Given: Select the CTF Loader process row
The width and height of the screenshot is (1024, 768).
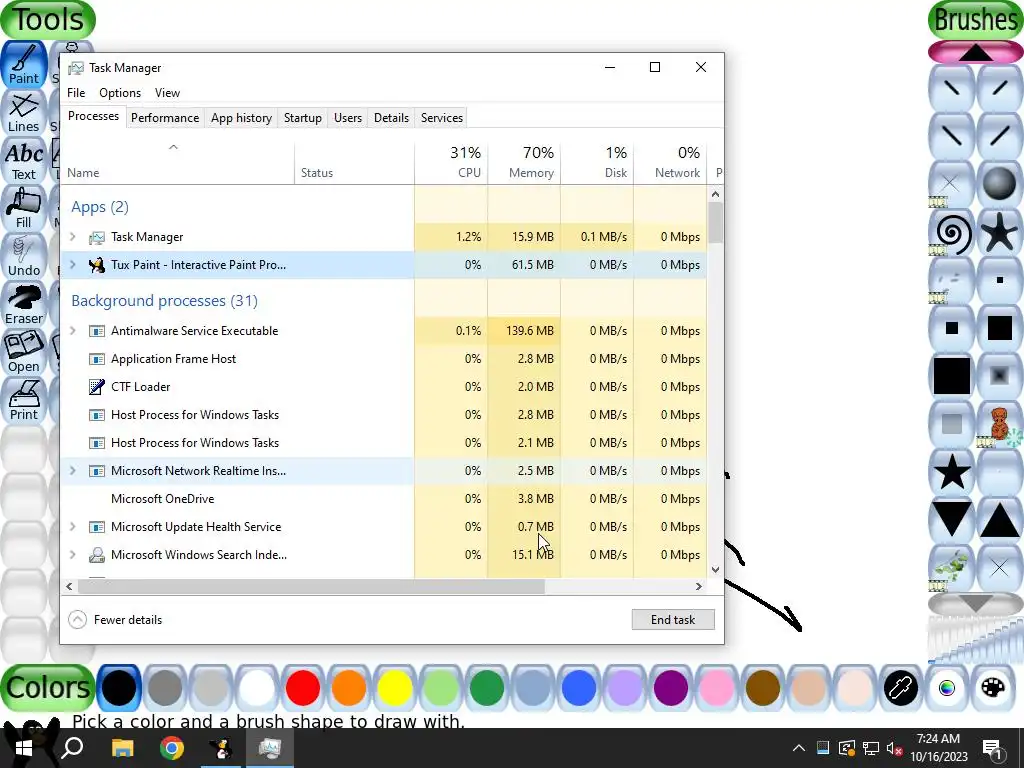Looking at the screenshot, I should point(383,387).
